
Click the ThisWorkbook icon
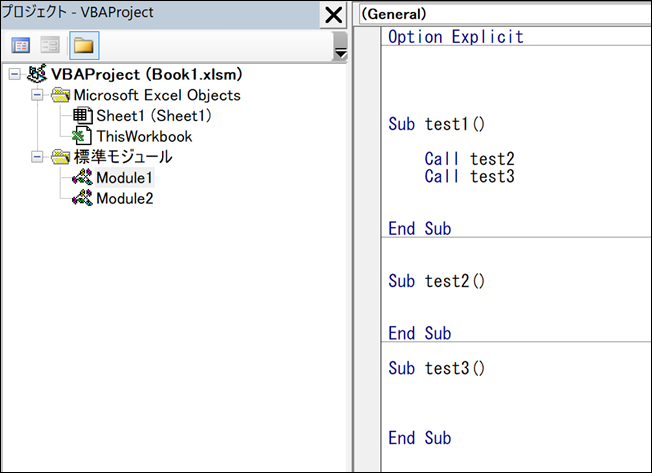[82, 136]
